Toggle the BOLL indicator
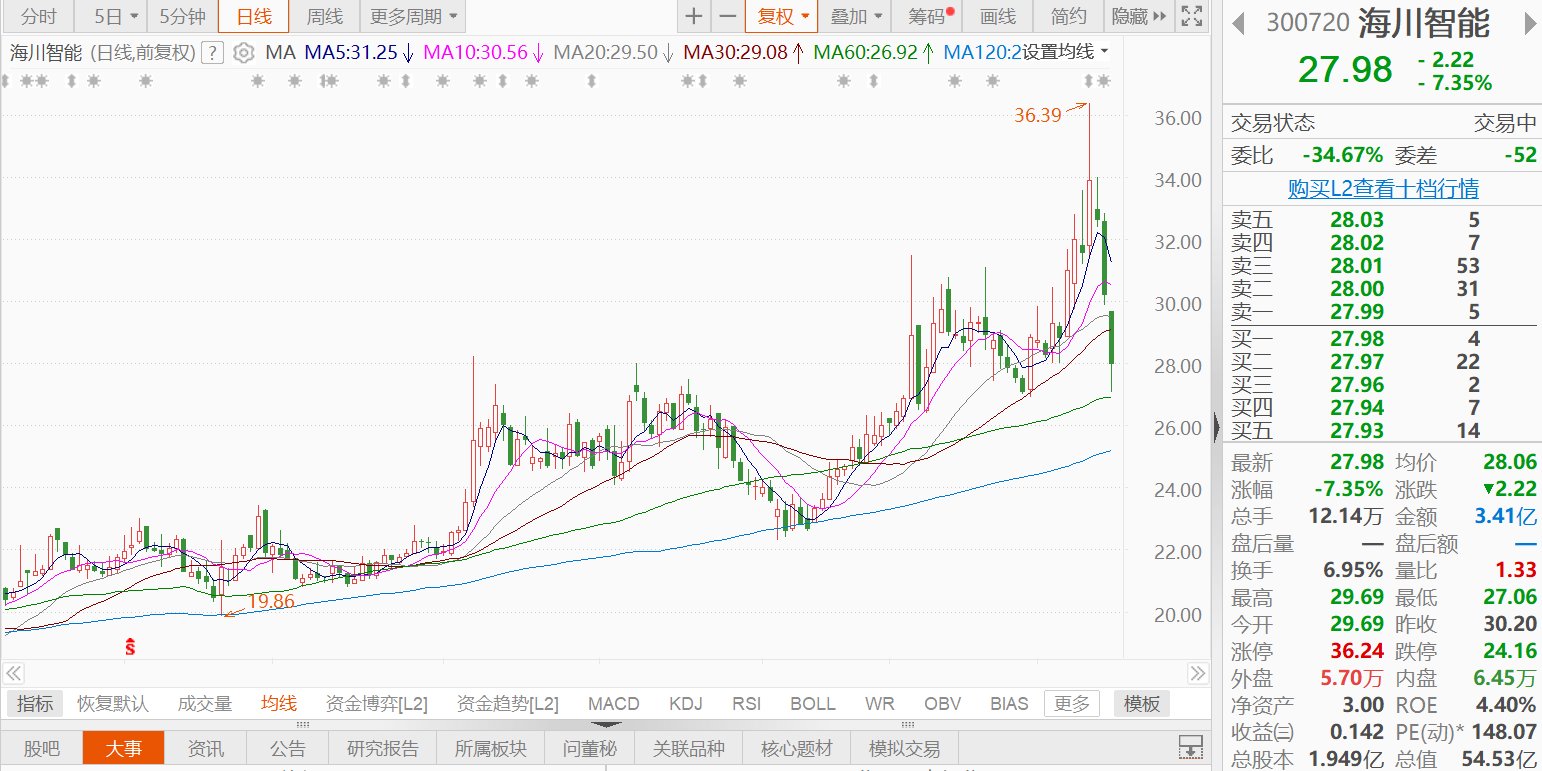This screenshot has width=1542, height=771. coord(812,704)
